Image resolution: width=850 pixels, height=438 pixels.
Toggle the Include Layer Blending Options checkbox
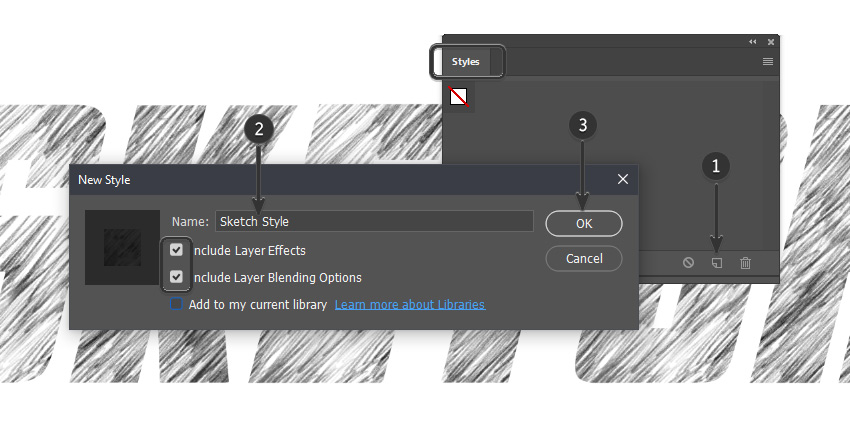pos(176,277)
